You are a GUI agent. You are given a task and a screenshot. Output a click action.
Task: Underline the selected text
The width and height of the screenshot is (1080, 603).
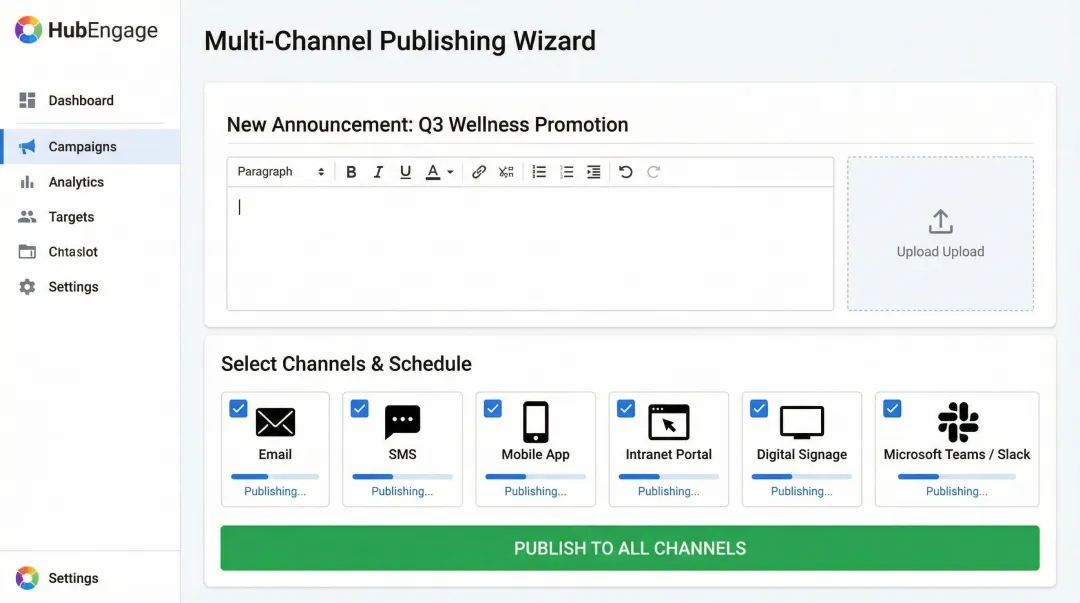405,171
